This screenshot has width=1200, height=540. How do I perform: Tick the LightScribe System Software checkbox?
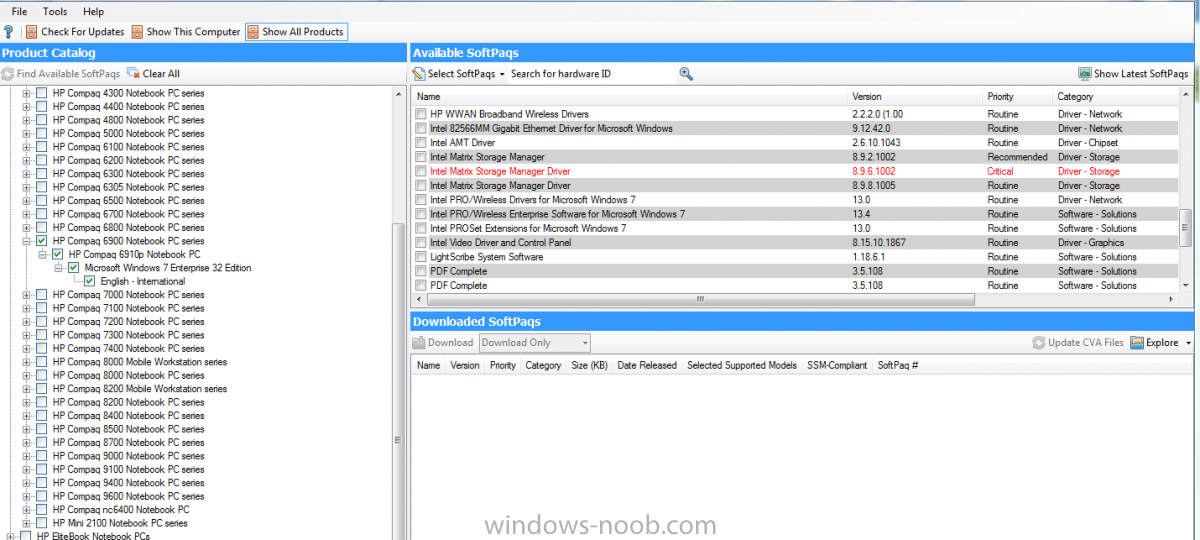(x=421, y=257)
